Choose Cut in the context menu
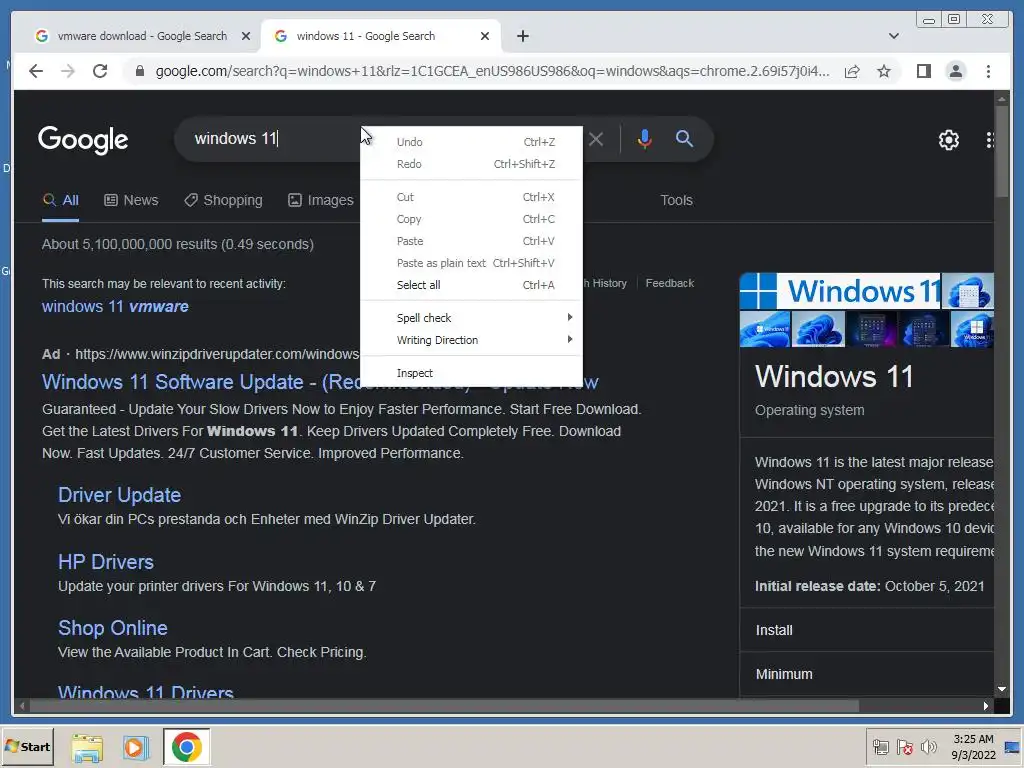Image resolution: width=1024 pixels, height=768 pixels. (x=472, y=197)
